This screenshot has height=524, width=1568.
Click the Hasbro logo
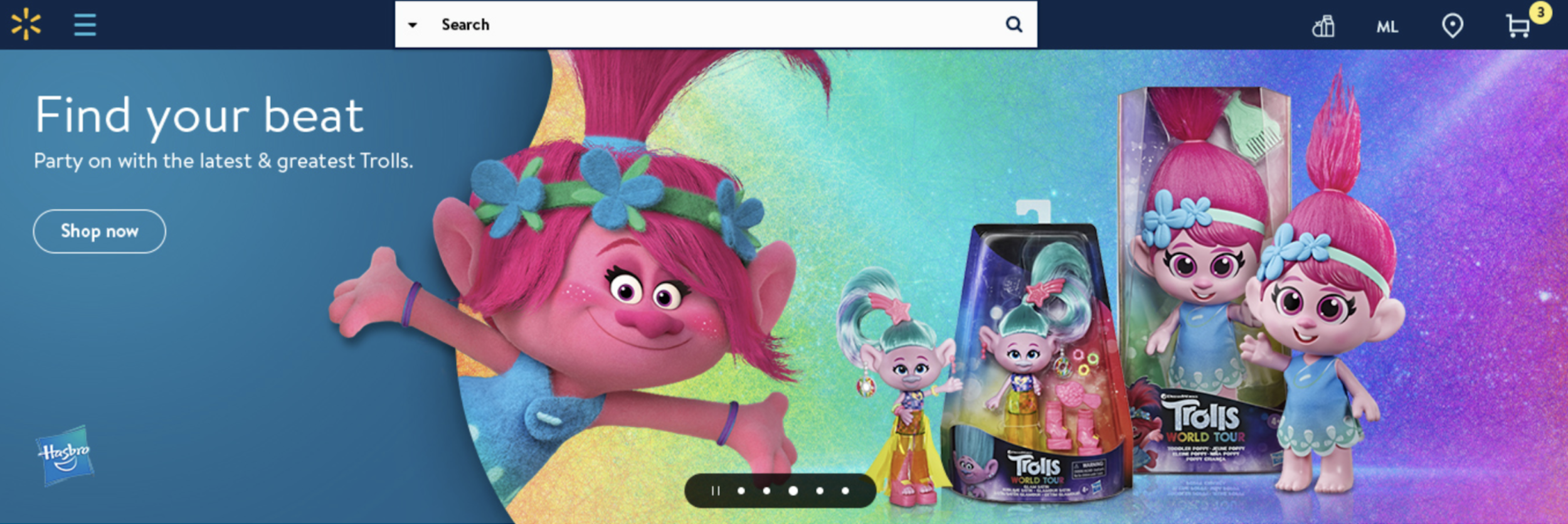(65, 456)
